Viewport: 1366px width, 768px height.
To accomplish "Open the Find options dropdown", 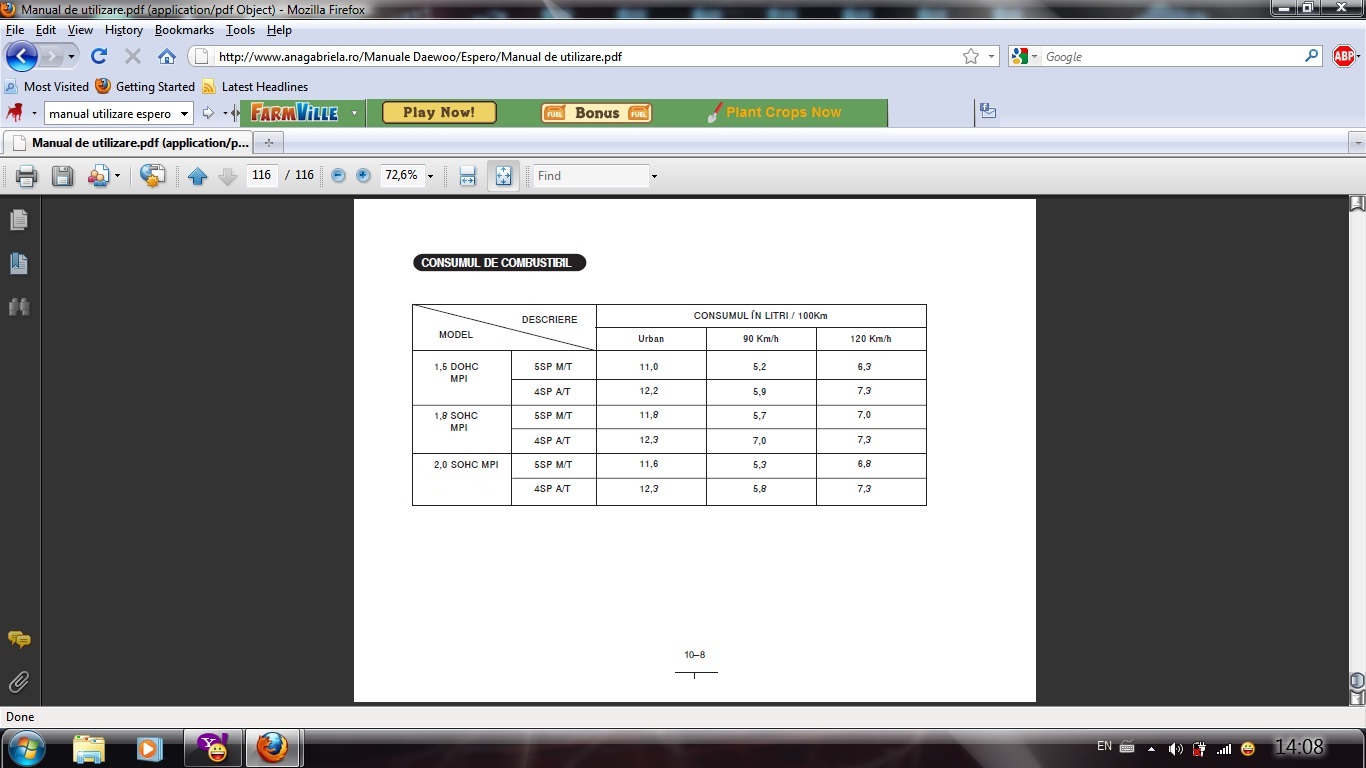I will (x=654, y=176).
